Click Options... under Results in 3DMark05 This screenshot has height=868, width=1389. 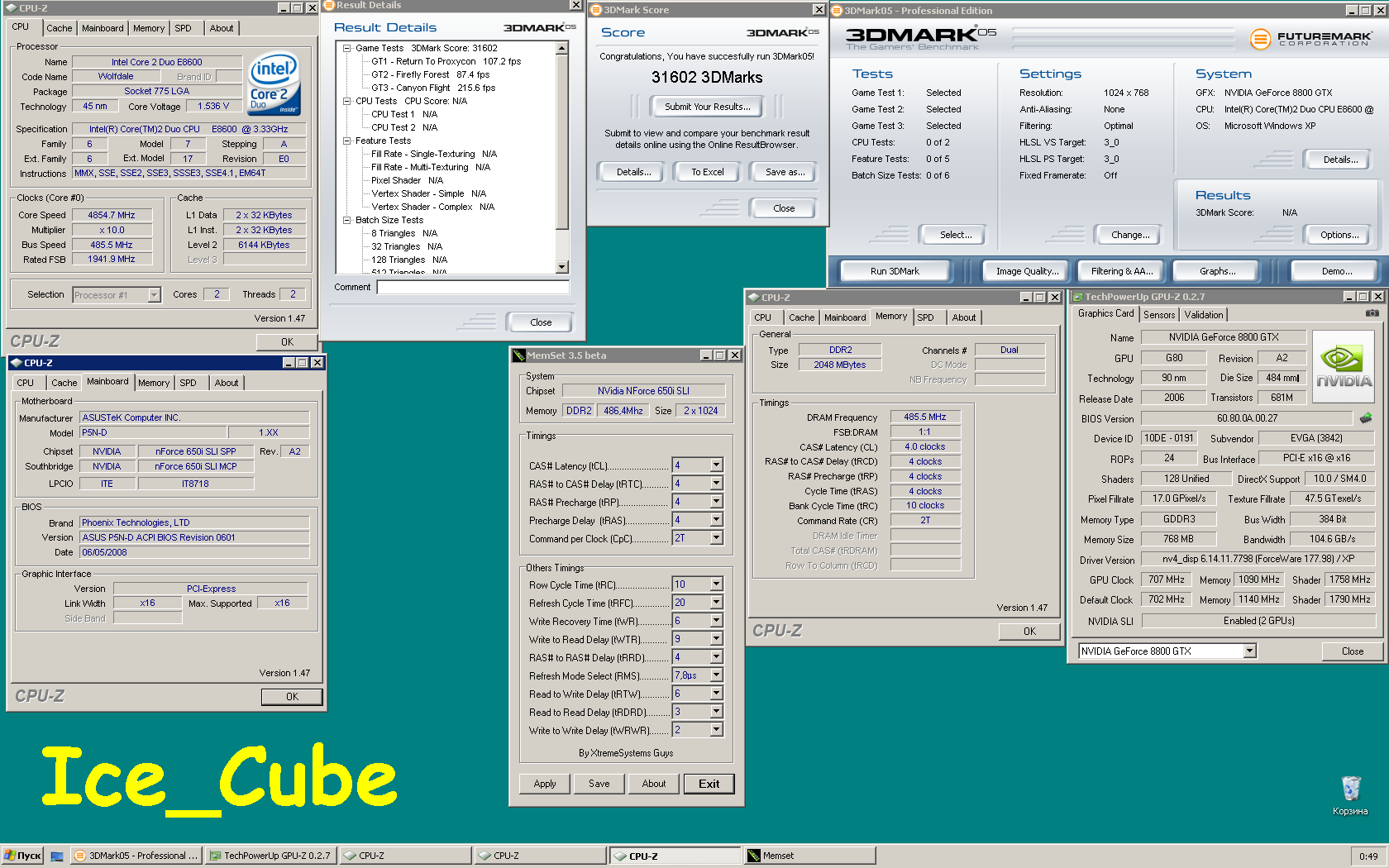coord(1339,235)
